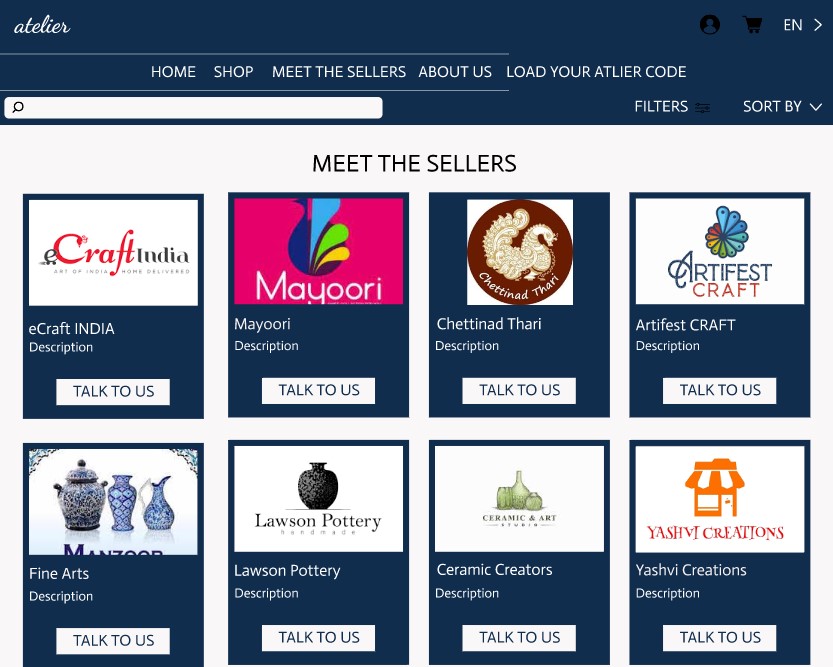Open the user account profile icon
Screen dimensions: 833x667
[x=710, y=24]
